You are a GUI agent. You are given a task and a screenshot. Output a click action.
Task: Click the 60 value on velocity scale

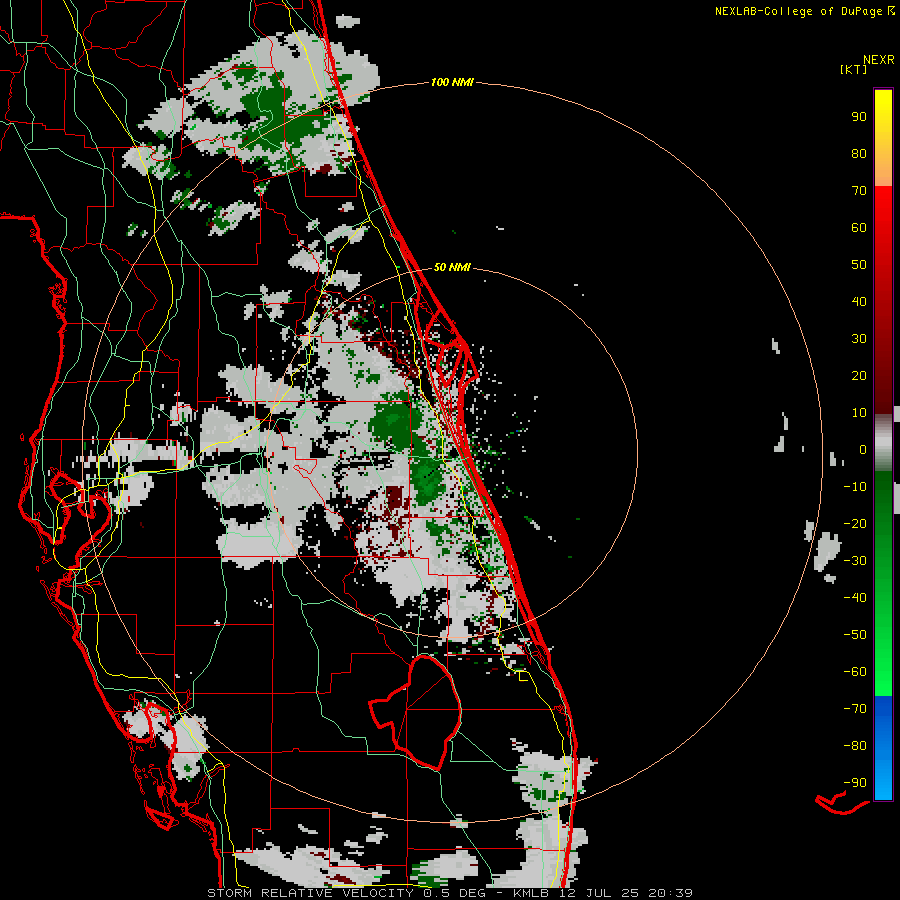click(859, 228)
